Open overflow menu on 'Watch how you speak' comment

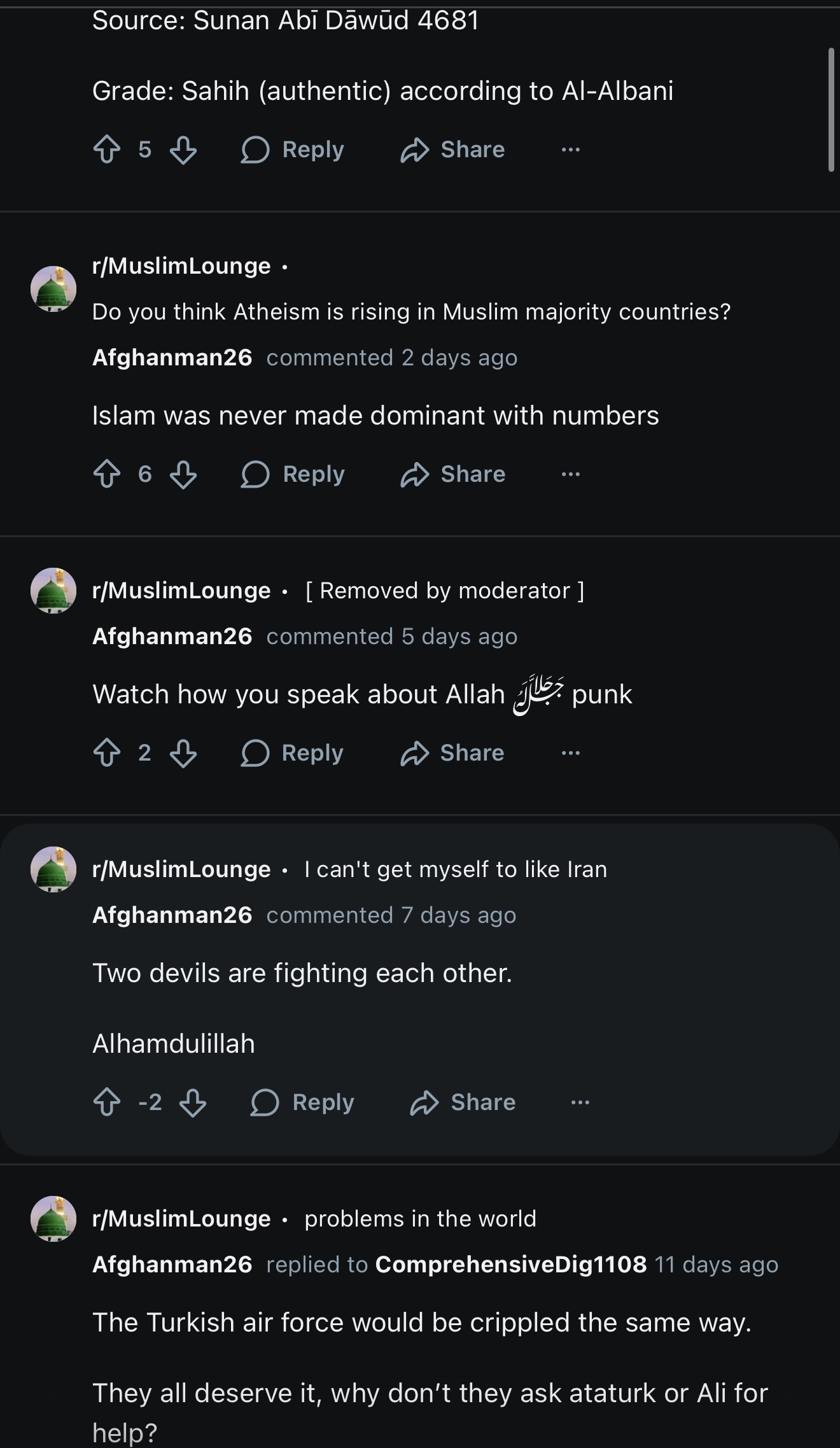coord(571,753)
